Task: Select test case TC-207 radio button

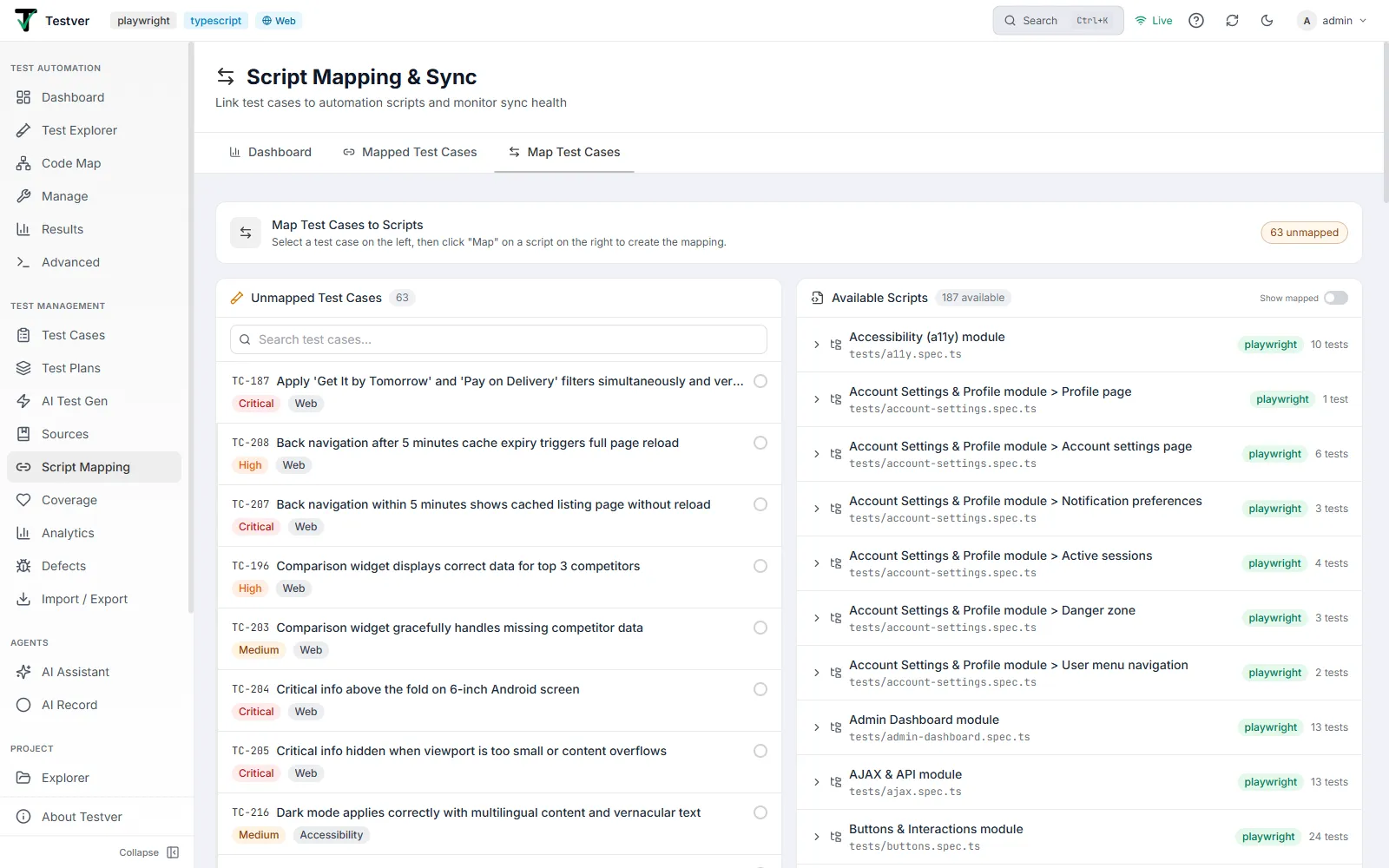Action: pos(760,504)
